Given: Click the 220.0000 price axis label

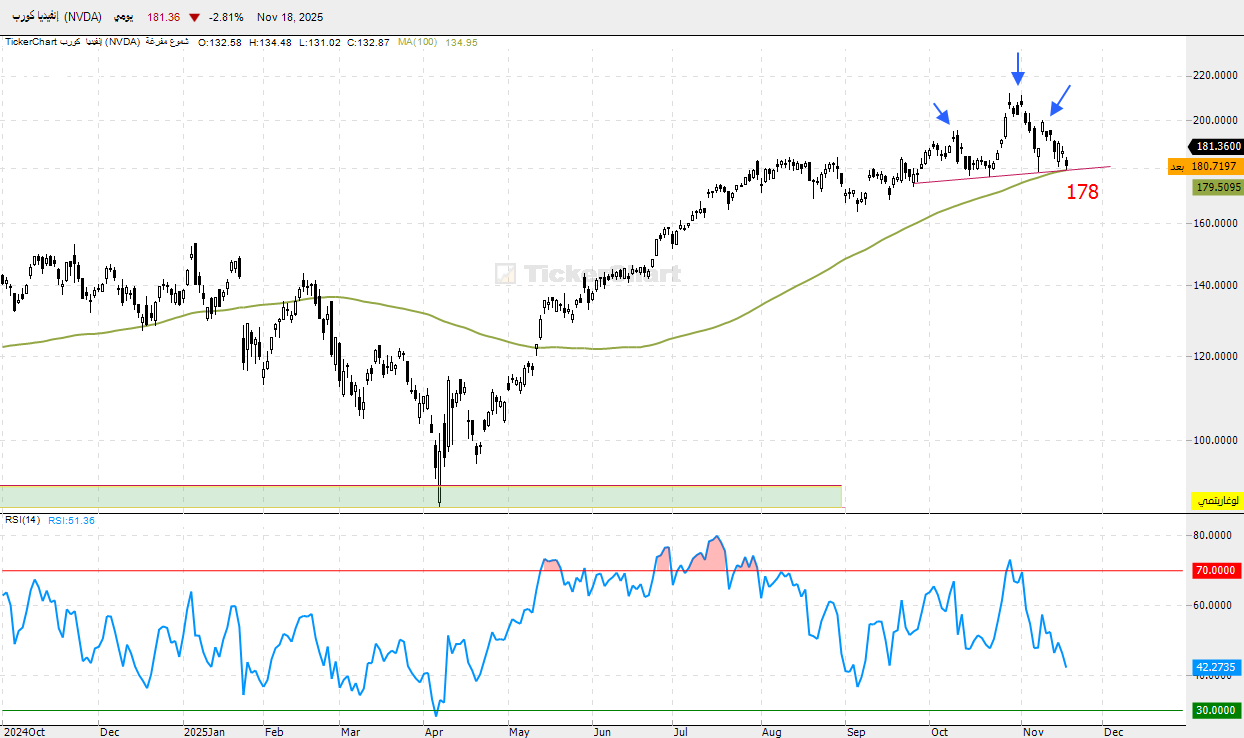Looking at the screenshot, I should [x=1216, y=75].
